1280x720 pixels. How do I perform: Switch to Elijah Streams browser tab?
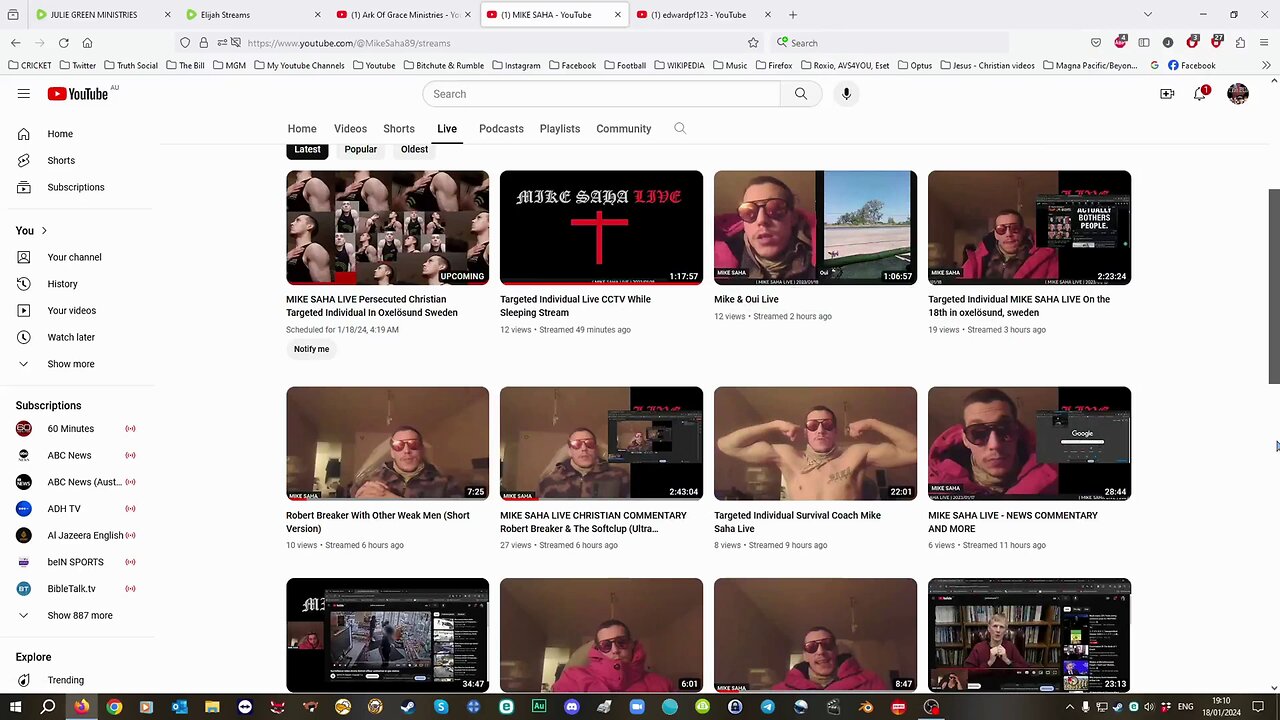253,15
